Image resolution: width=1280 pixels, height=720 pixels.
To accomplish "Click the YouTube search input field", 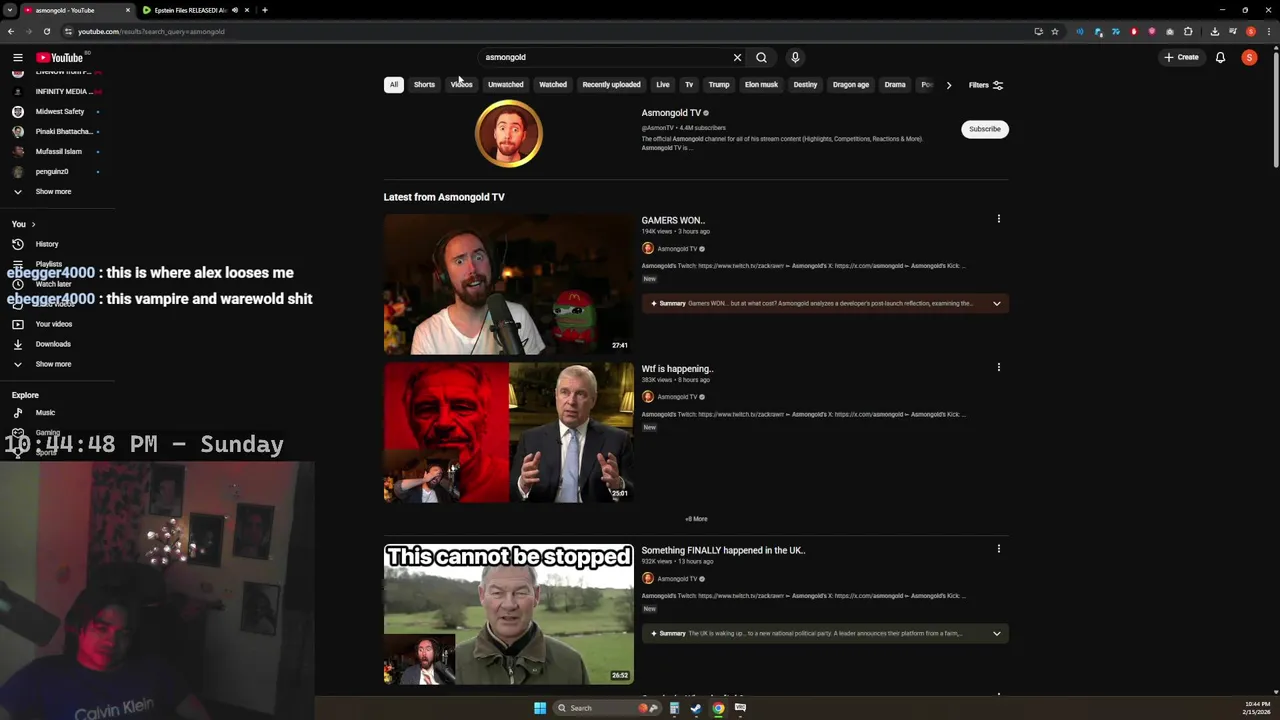I will 605,58.
